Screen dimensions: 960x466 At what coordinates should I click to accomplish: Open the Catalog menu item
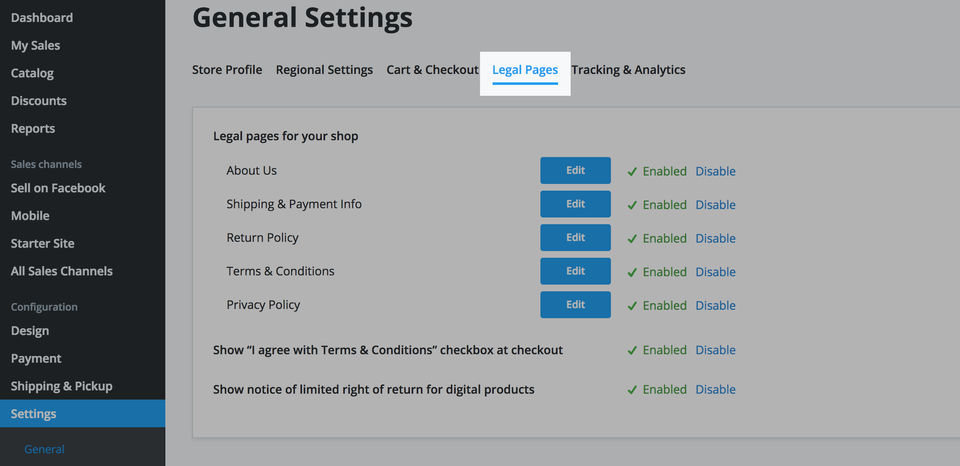(x=32, y=73)
